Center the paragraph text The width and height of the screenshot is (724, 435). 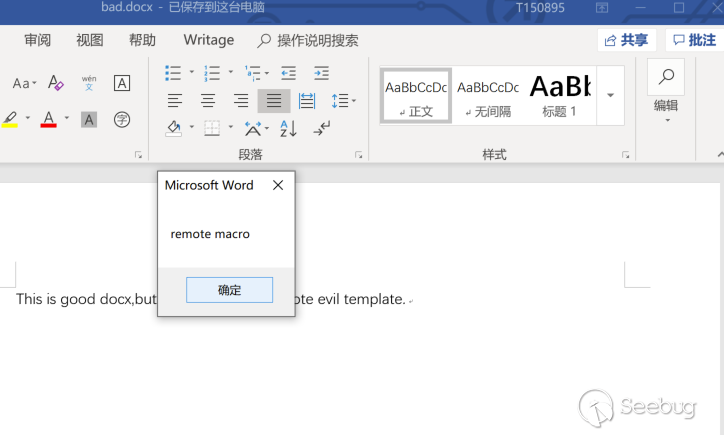(x=208, y=100)
